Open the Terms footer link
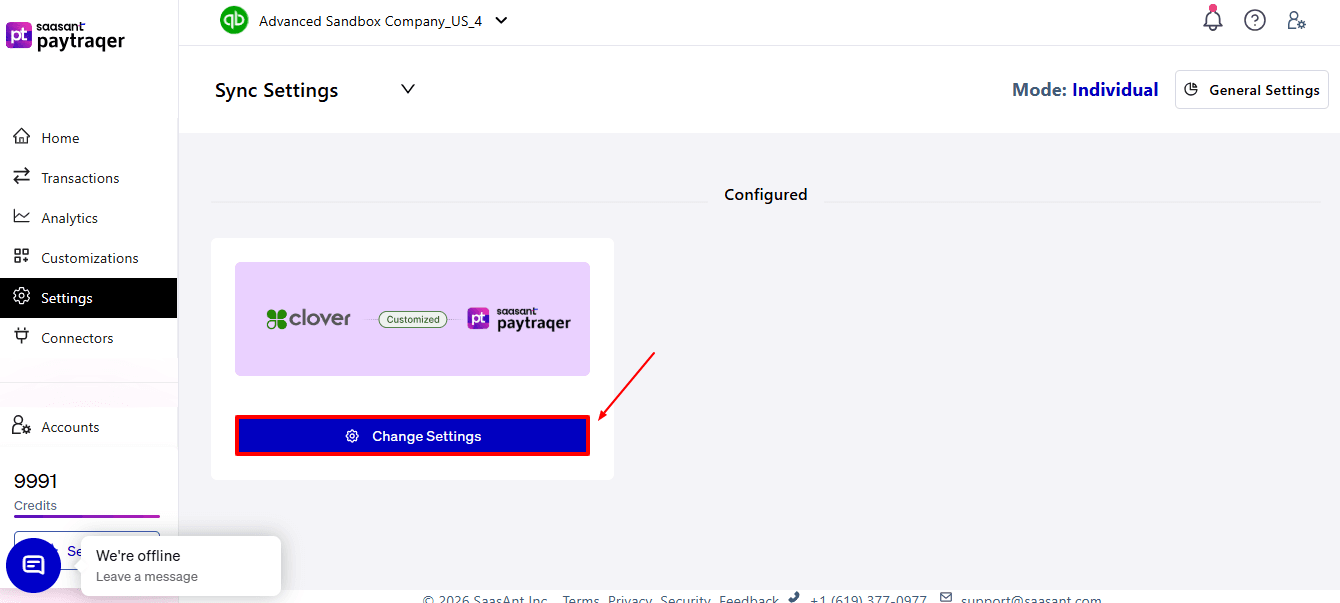Image resolution: width=1340 pixels, height=603 pixels. (x=581, y=599)
